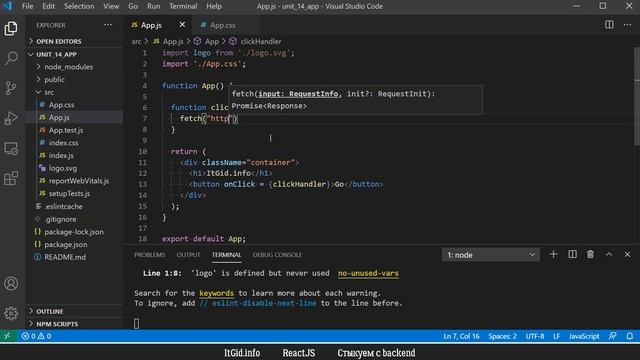Switch to OUTPUT panel tab
Viewport: 640px width, 360px height.
click(x=188, y=255)
